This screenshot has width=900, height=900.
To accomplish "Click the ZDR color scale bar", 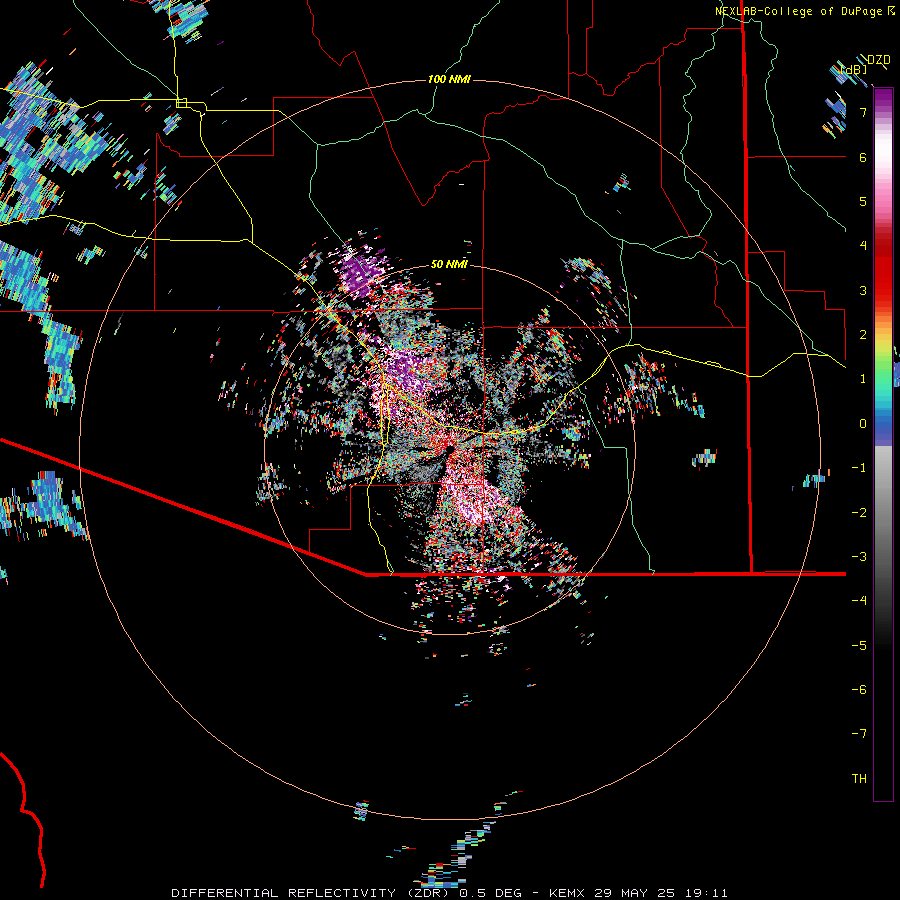I will [x=883, y=444].
